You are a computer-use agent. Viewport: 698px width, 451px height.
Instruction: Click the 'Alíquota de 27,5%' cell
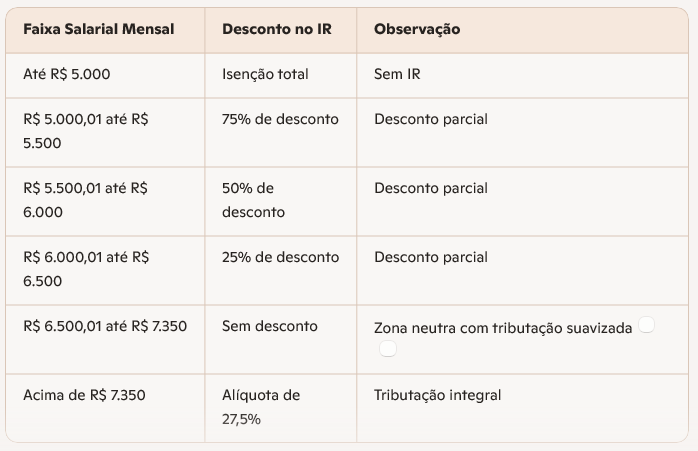[x=261, y=407]
